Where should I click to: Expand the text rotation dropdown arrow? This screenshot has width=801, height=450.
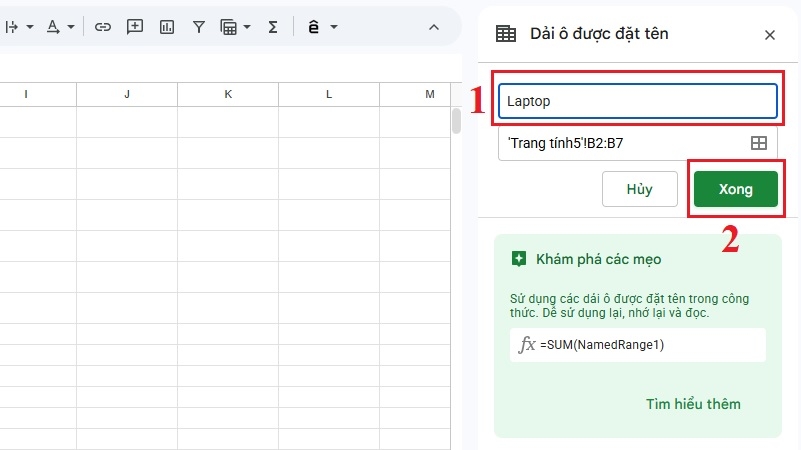tap(71, 27)
